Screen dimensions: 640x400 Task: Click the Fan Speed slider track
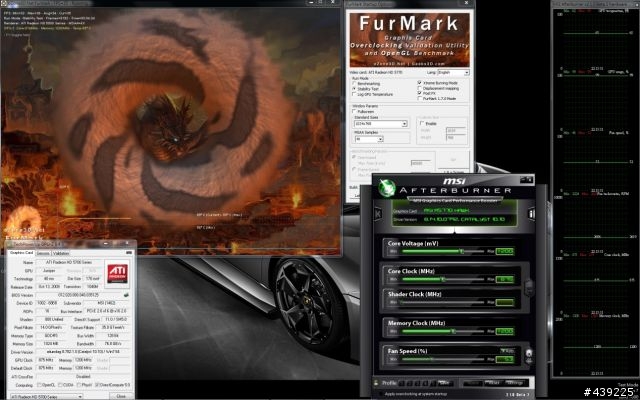coord(443,359)
